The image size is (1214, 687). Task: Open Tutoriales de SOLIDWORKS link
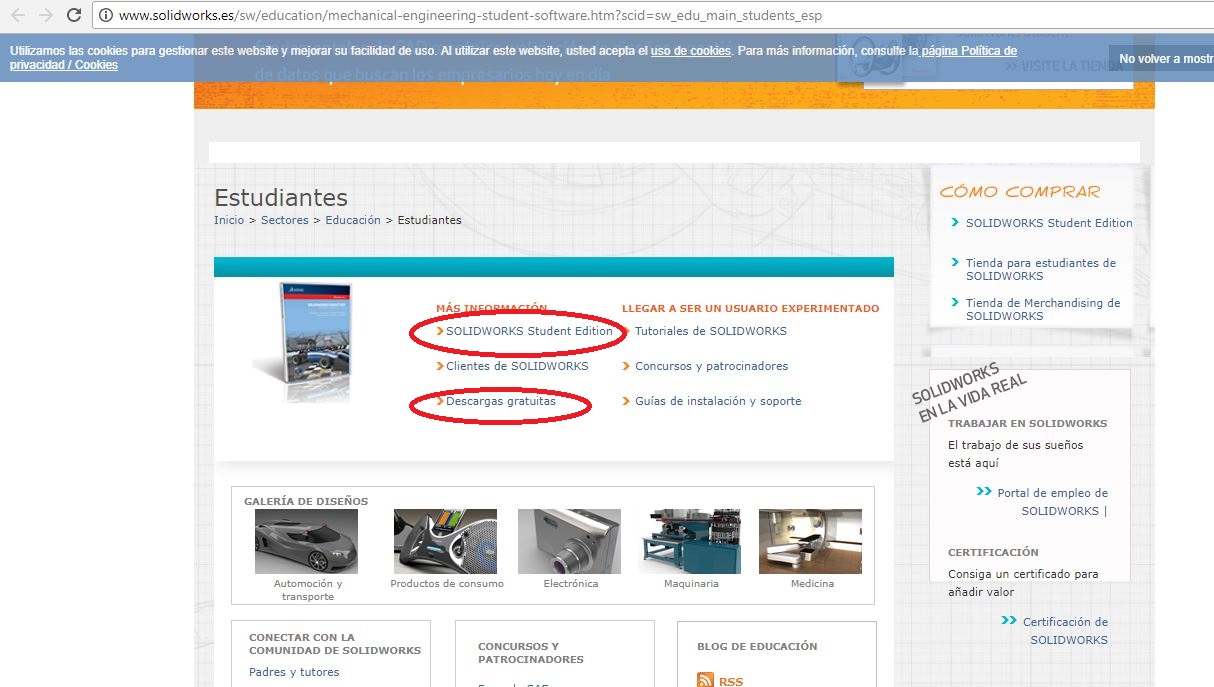coord(711,331)
